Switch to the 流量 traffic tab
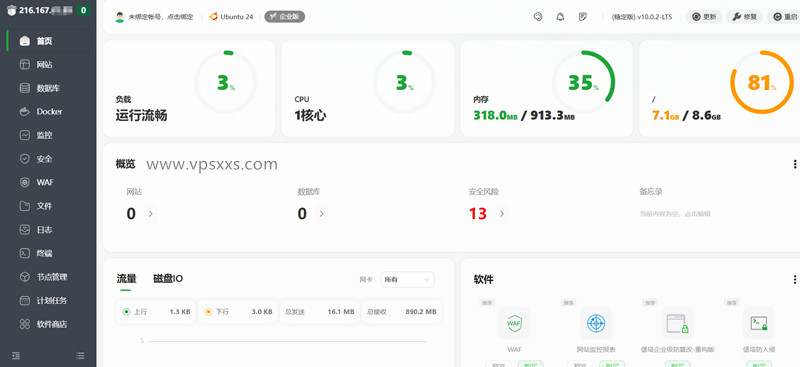This screenshot has width=800, height=367. pos(126,279)
